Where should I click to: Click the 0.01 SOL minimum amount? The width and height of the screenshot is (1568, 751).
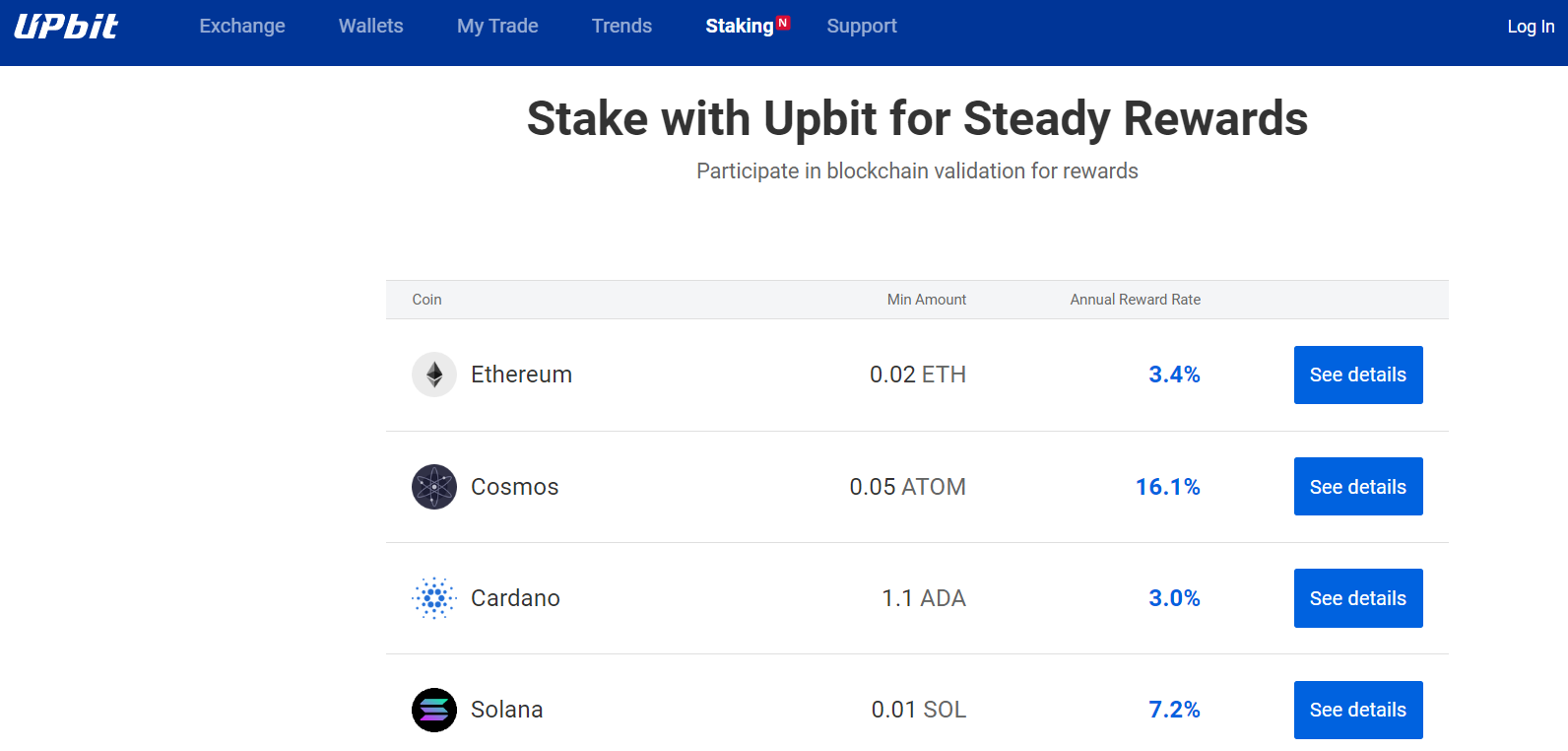(919, 710)
